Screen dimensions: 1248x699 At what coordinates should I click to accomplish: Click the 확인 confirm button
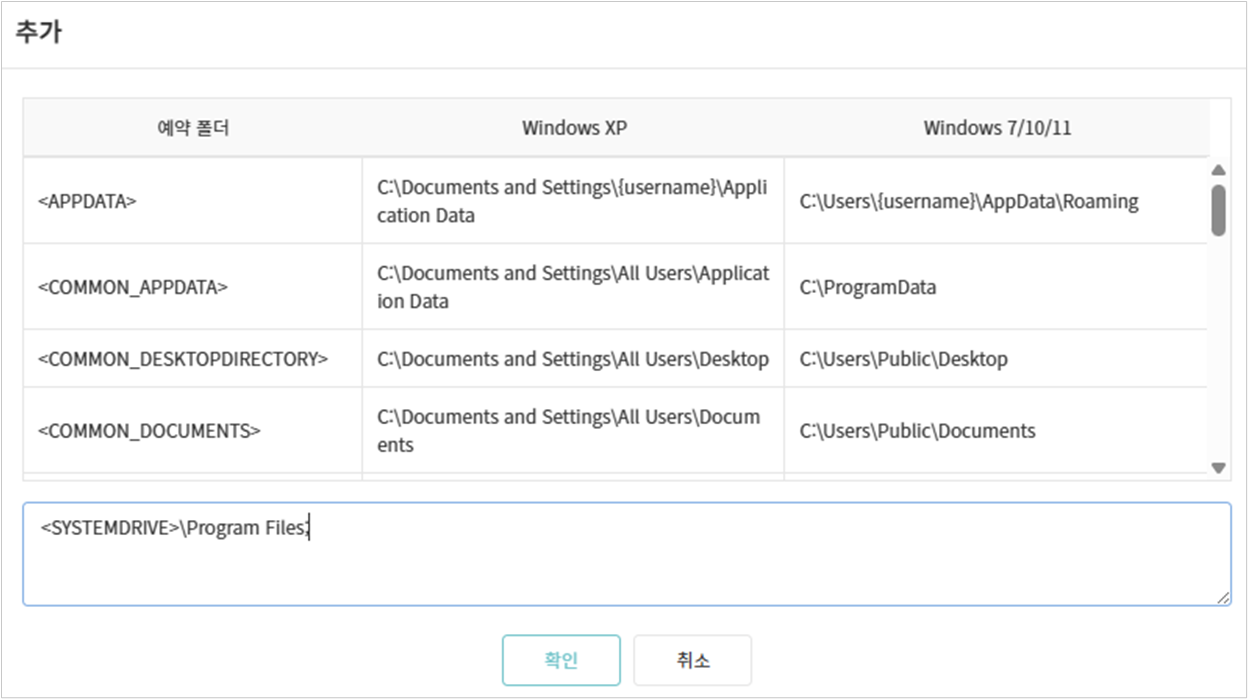coord(561,660)
